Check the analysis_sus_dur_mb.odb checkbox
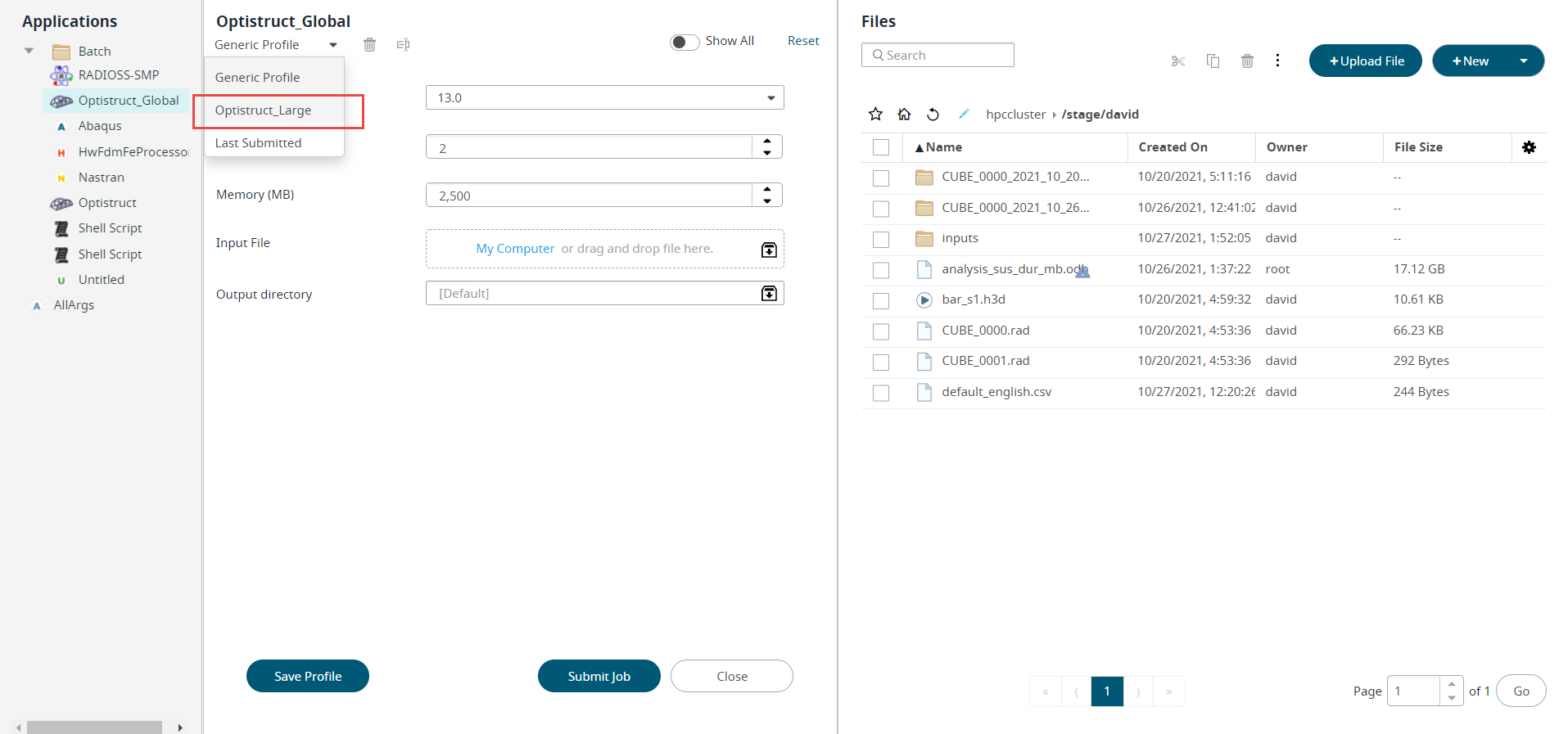Screen dimensions: 1568x734 (881, 270)
